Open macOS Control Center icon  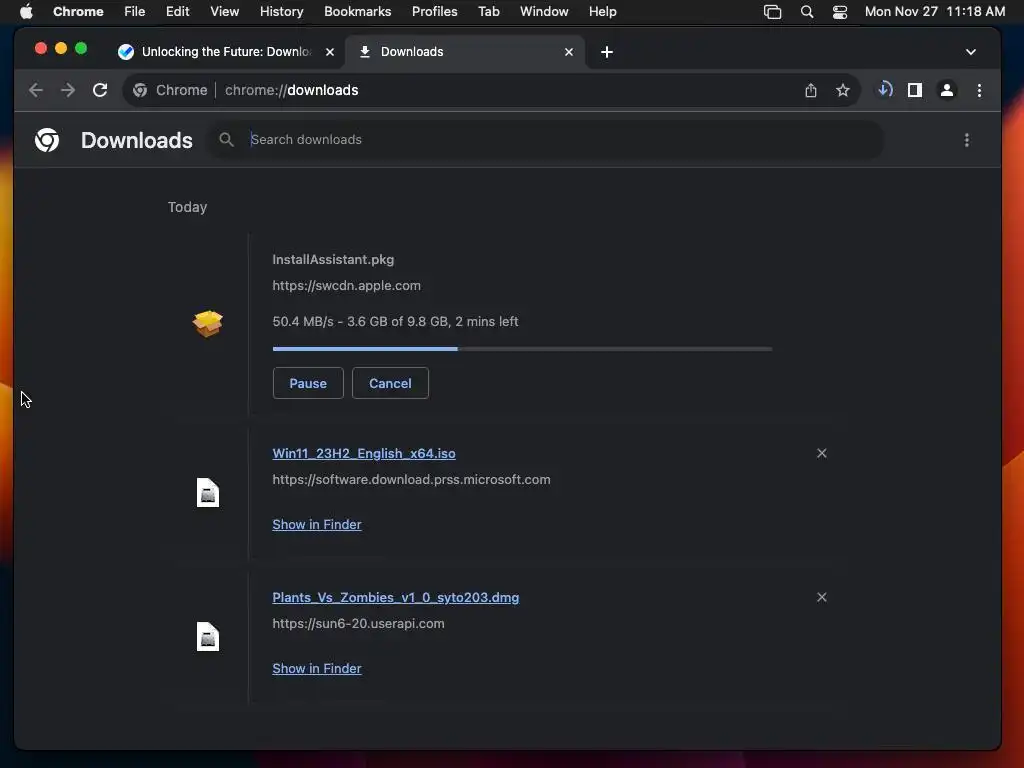click(x=840, y=11)
